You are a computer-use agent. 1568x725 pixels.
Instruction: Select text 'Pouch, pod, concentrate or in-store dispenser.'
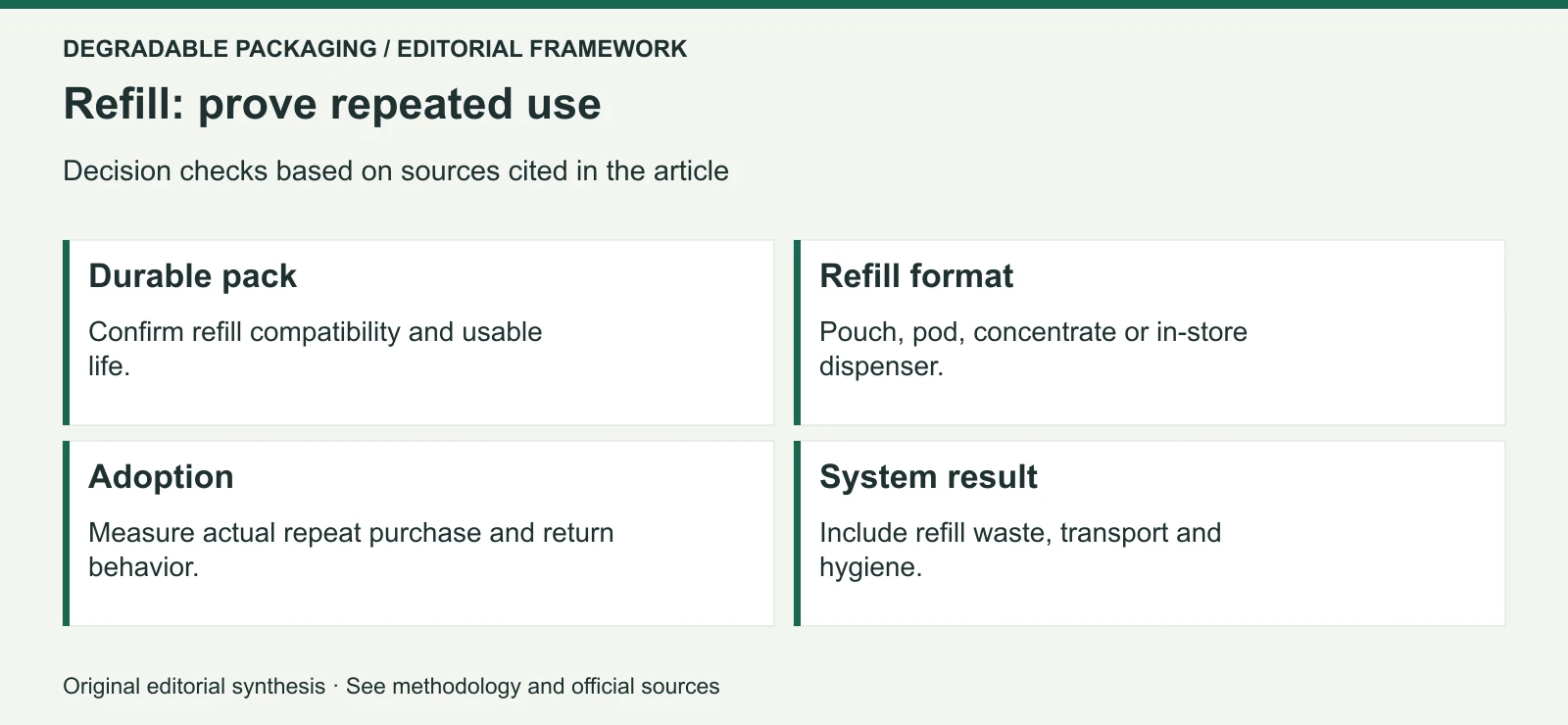point(1034,349)
